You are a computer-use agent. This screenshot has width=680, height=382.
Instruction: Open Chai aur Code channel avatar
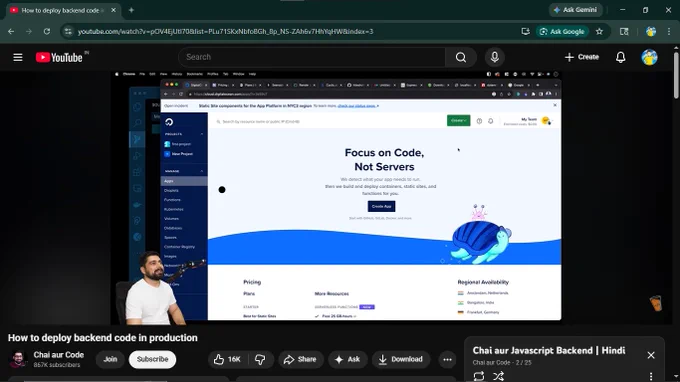18,359
